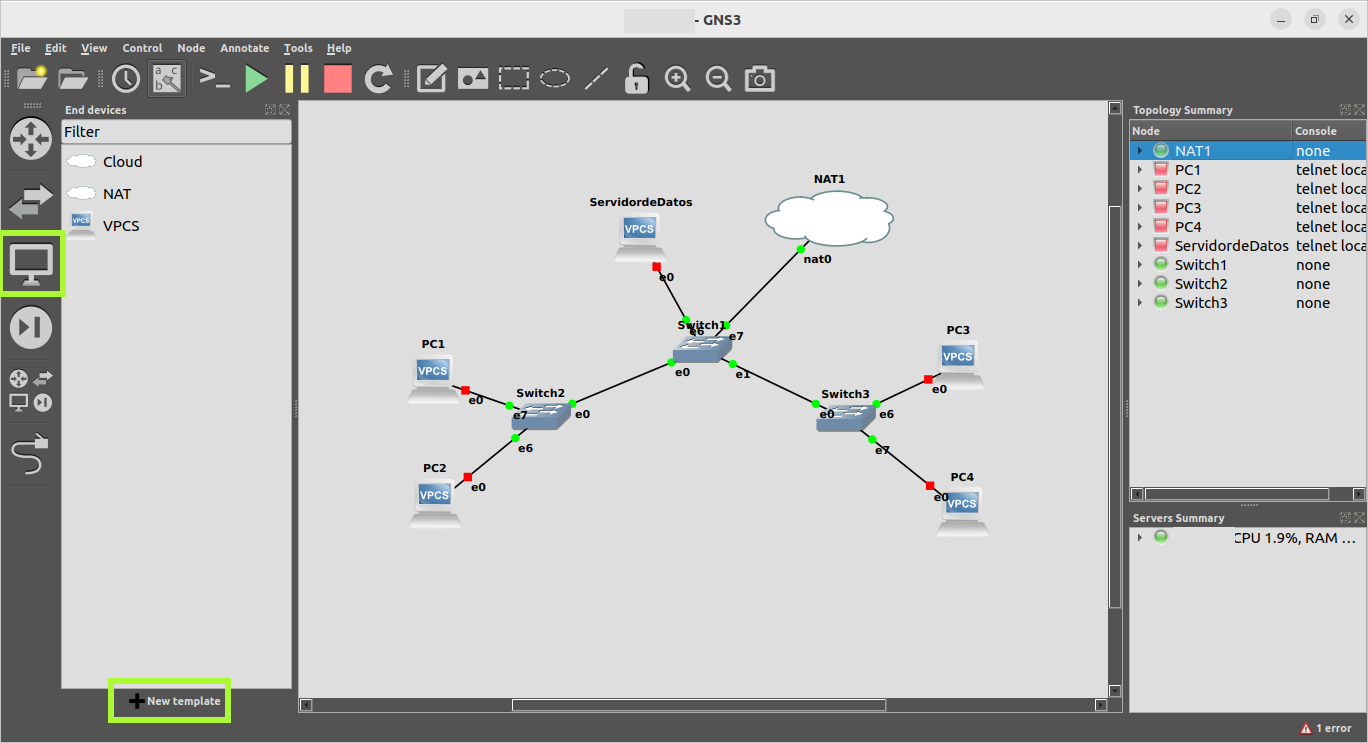
Task: Toggle the lock items padlock icon
Action: point(636,79)
